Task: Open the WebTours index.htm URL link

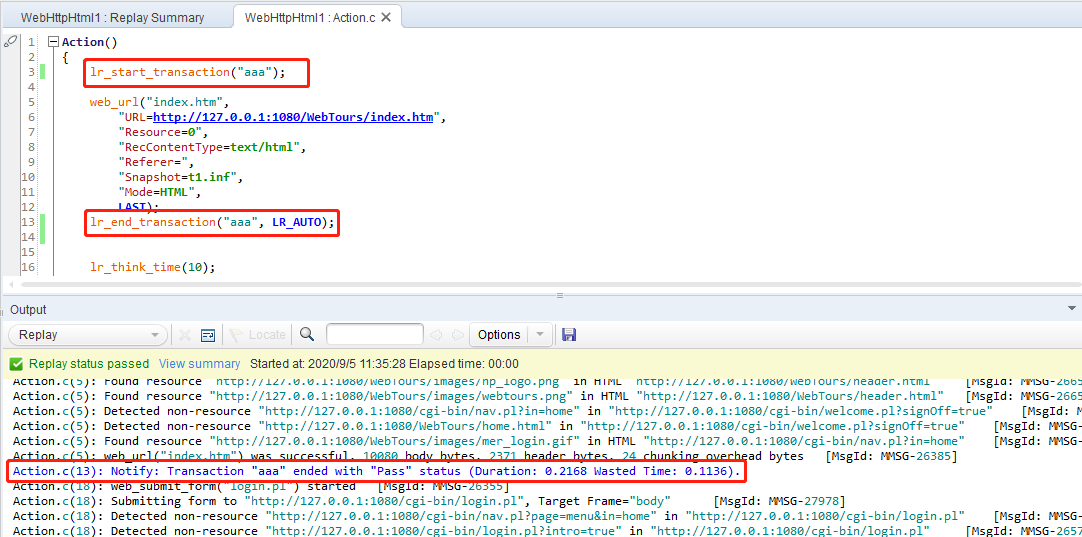Action: pyautogui.click(x=293, y=117)
